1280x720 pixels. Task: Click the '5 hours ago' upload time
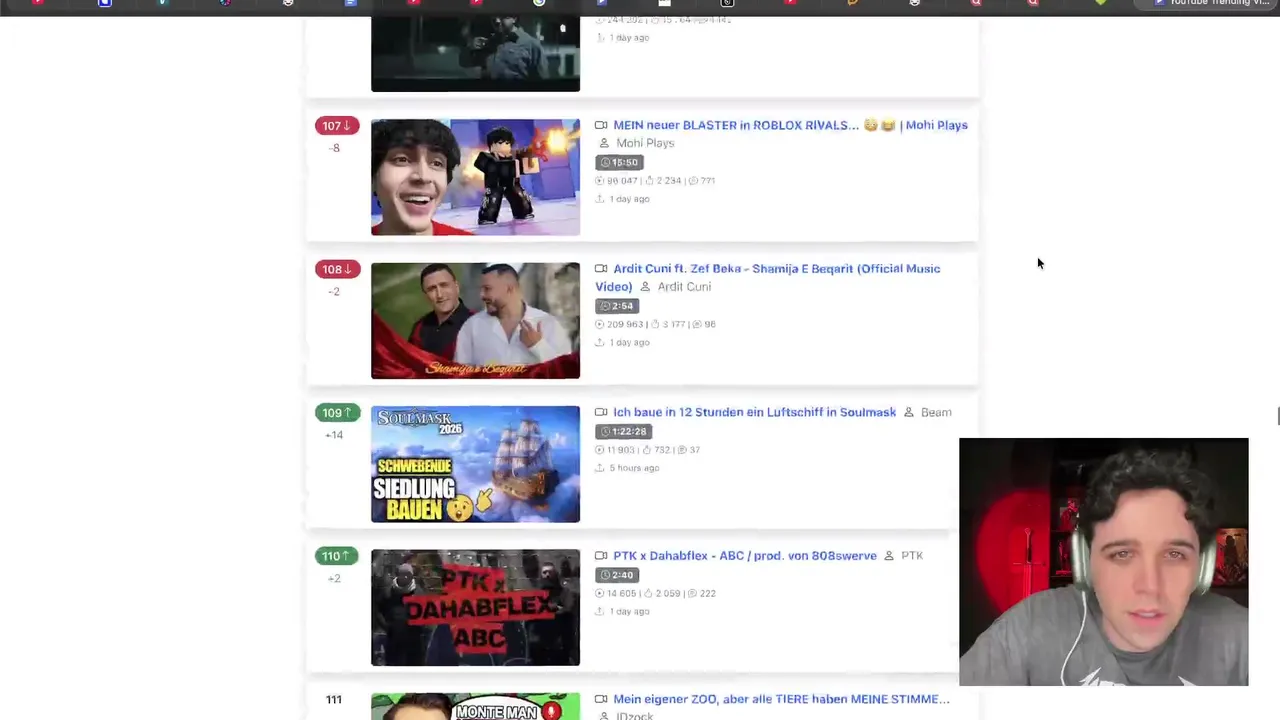[634, 468]
